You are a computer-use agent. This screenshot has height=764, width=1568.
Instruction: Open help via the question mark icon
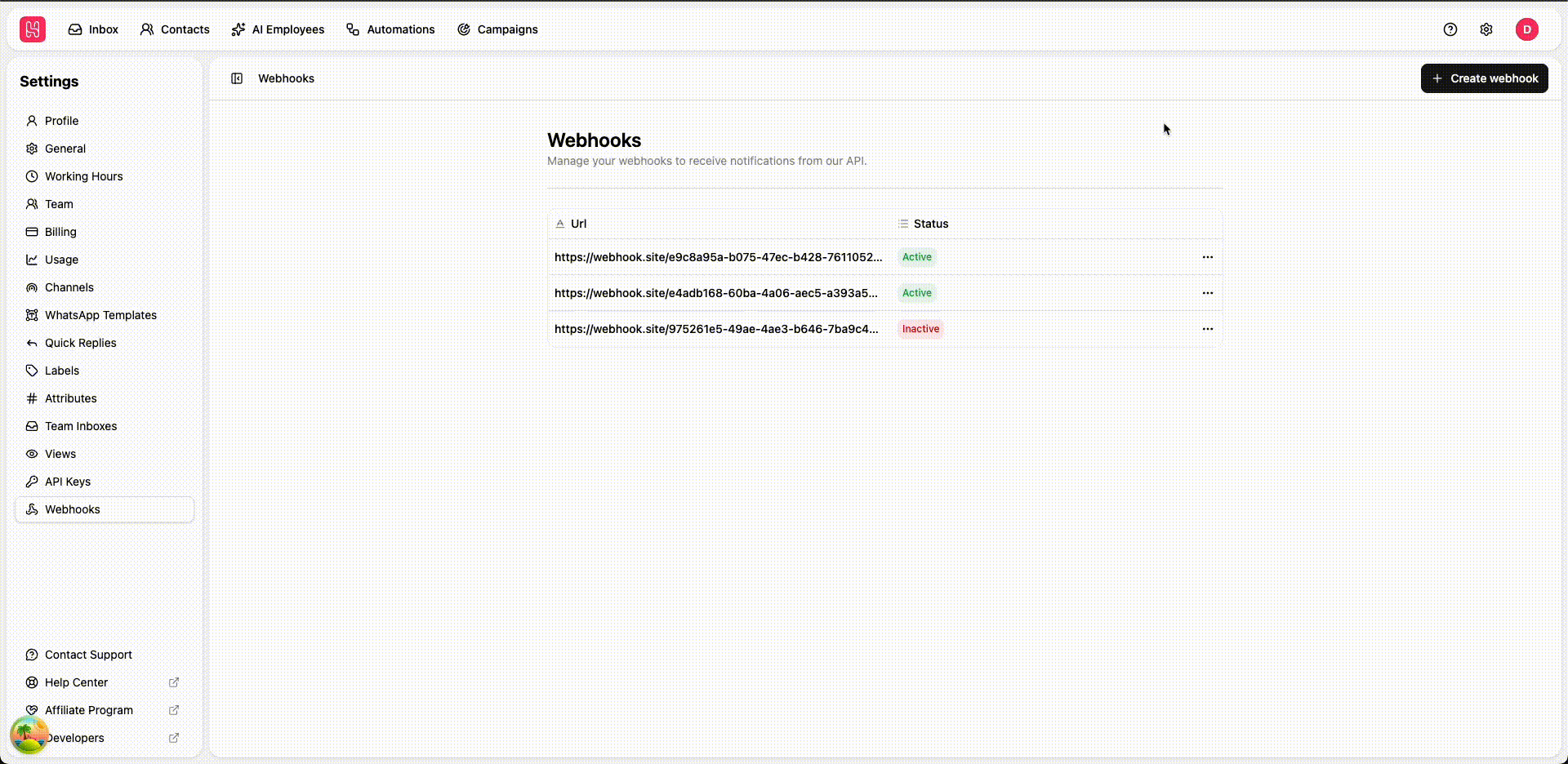[1450, 29]
